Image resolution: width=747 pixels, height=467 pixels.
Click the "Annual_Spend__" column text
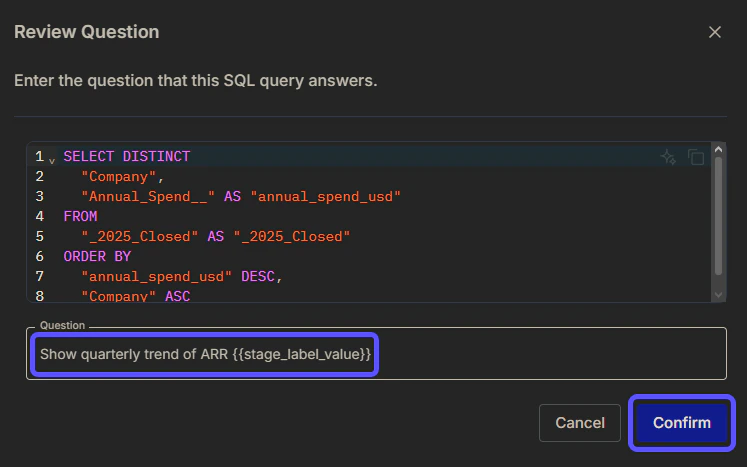tap(148, 196)
